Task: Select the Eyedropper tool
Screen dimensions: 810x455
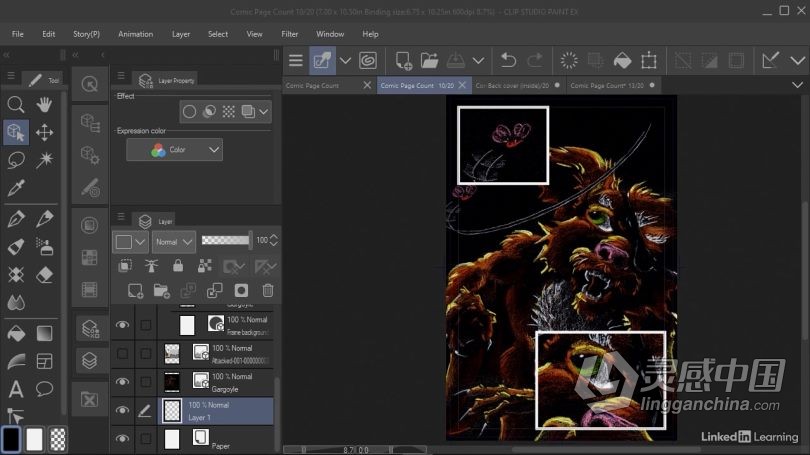Action: (x=16, y=188)
